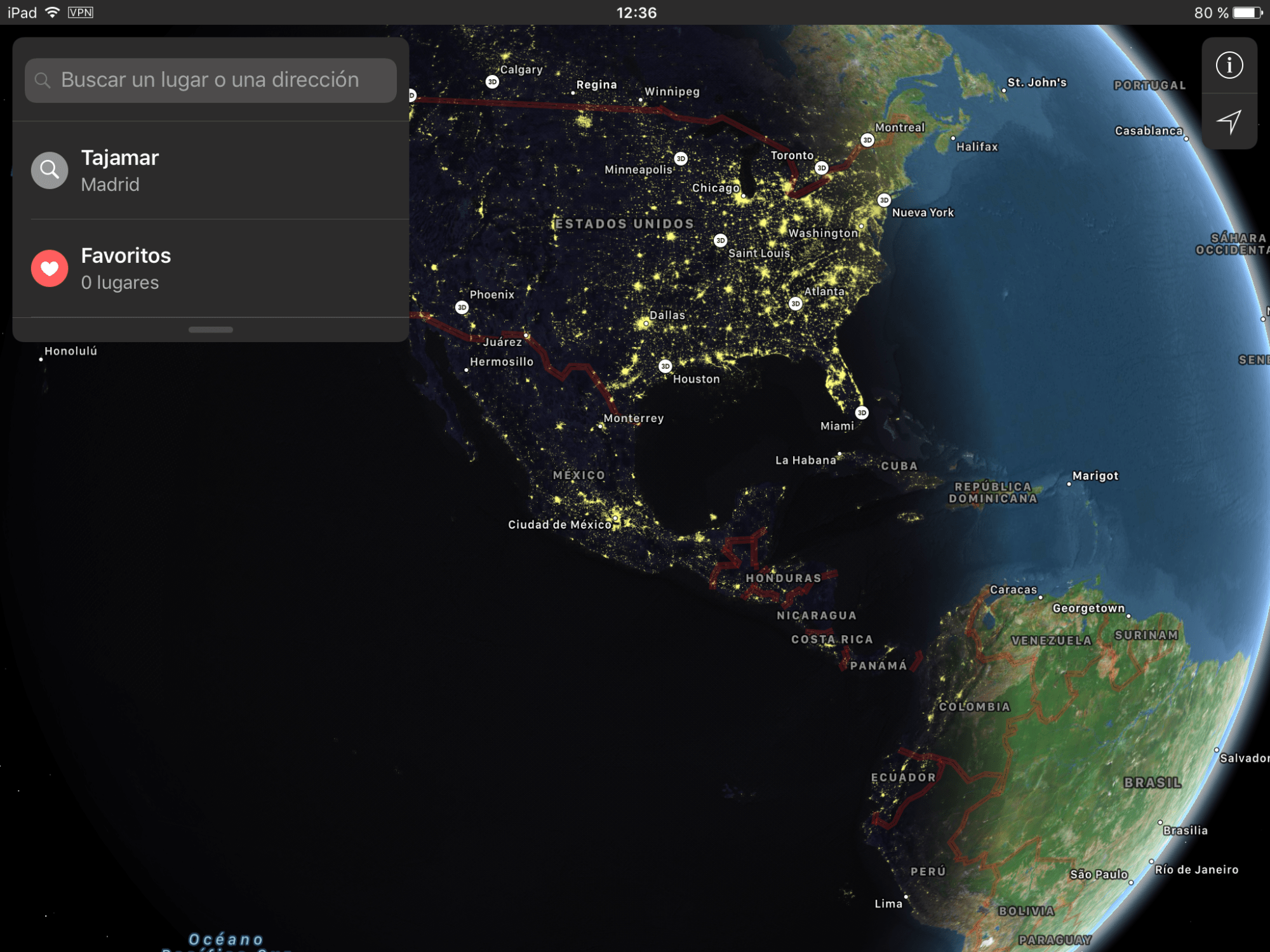Select the Dallas city label
1270x952 pixels.
pos(667,315)
